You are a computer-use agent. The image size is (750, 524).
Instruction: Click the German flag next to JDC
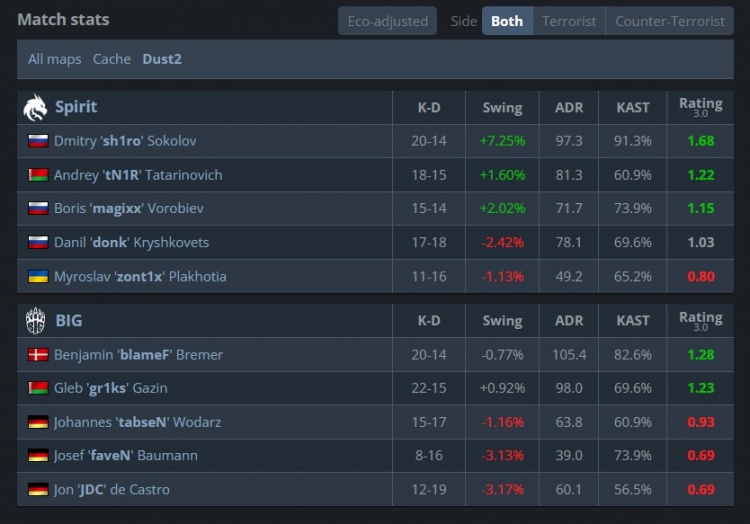point(38,490)
